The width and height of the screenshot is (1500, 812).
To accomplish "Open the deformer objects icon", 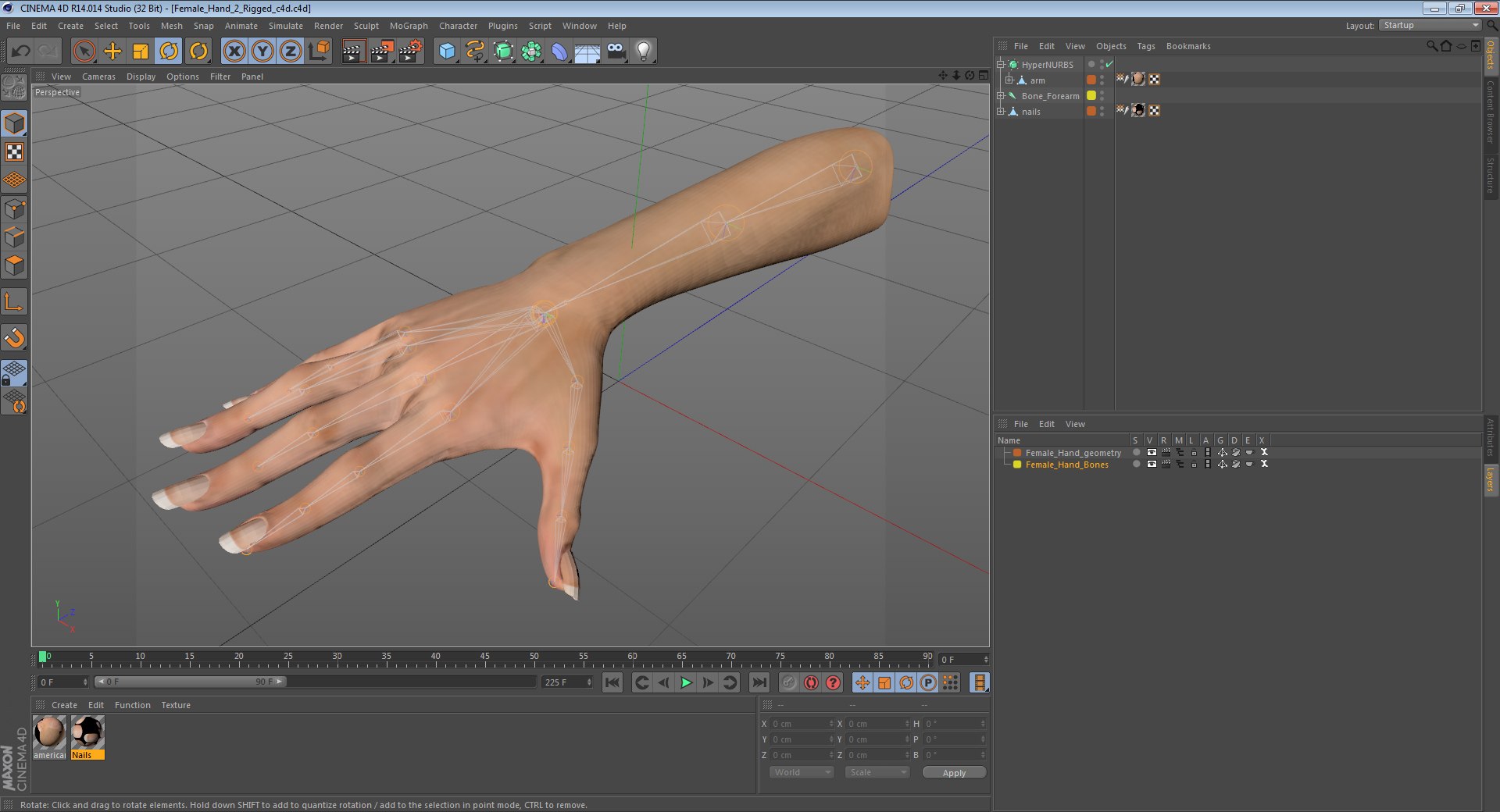I will (x=559, y=52).
